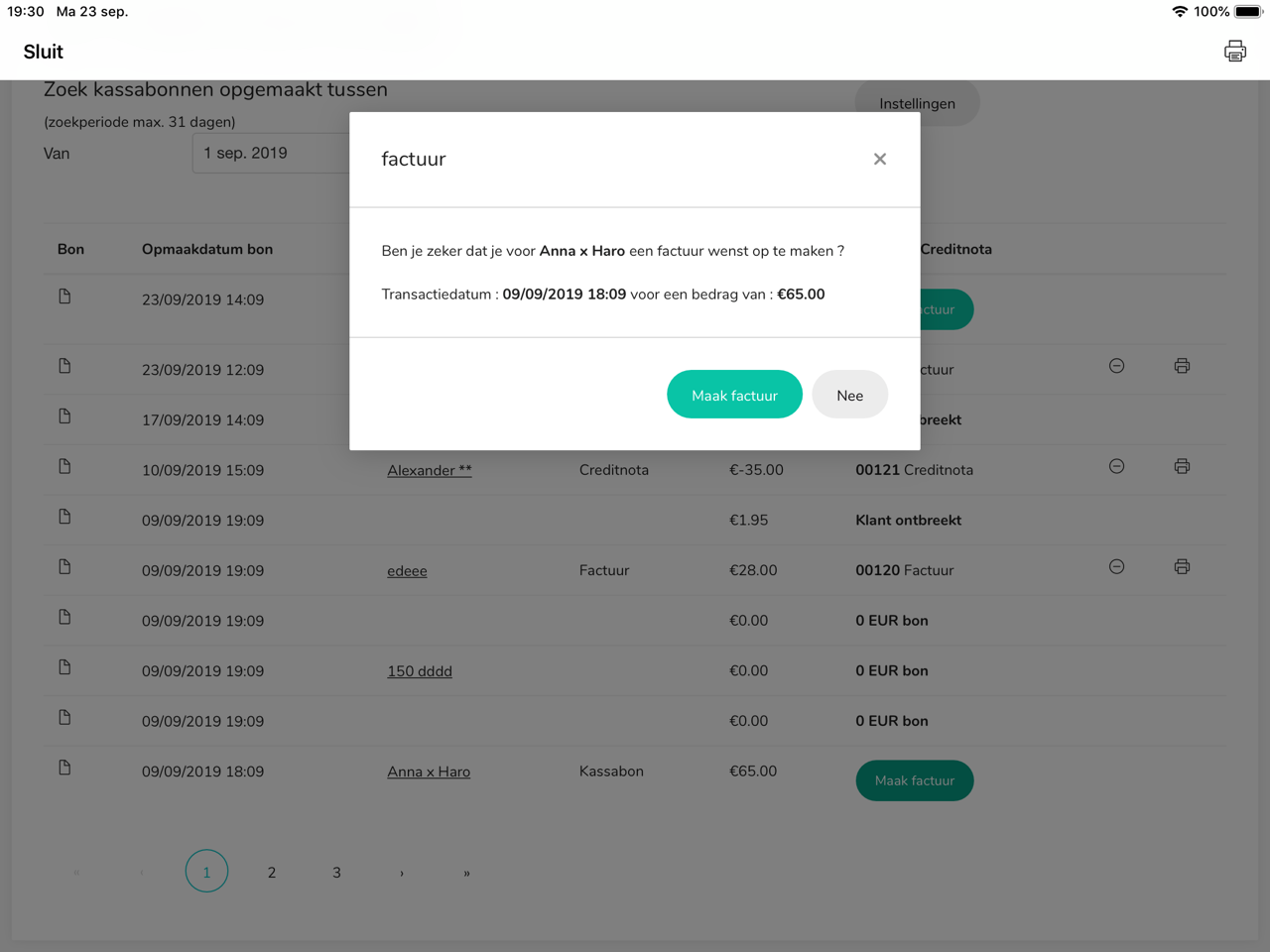1270x952 pixels.
Task: Go to page 2
Action: click(272, 873)
